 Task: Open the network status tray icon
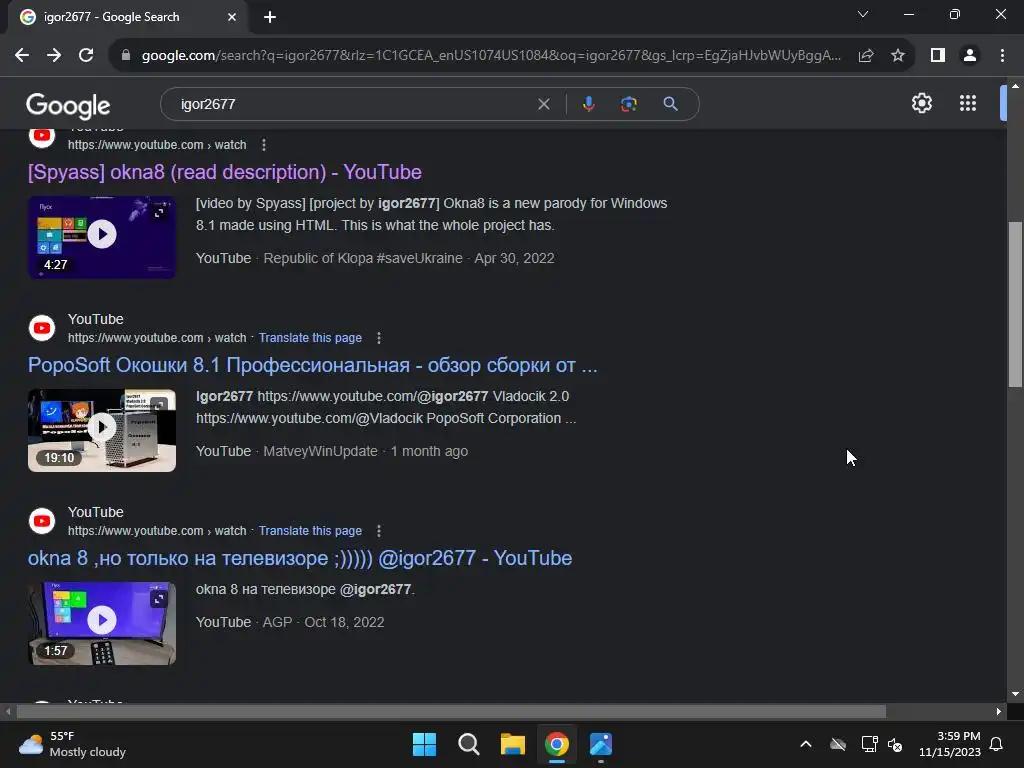[x=869, y=744]
